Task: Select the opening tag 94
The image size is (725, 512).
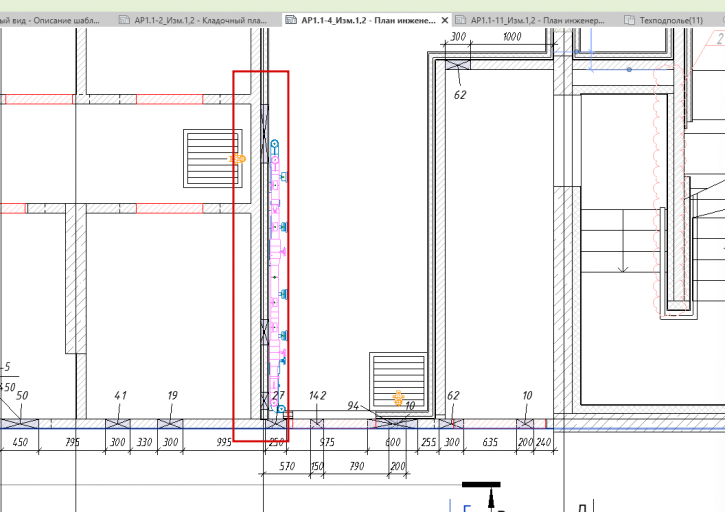Action: [353, 406]
